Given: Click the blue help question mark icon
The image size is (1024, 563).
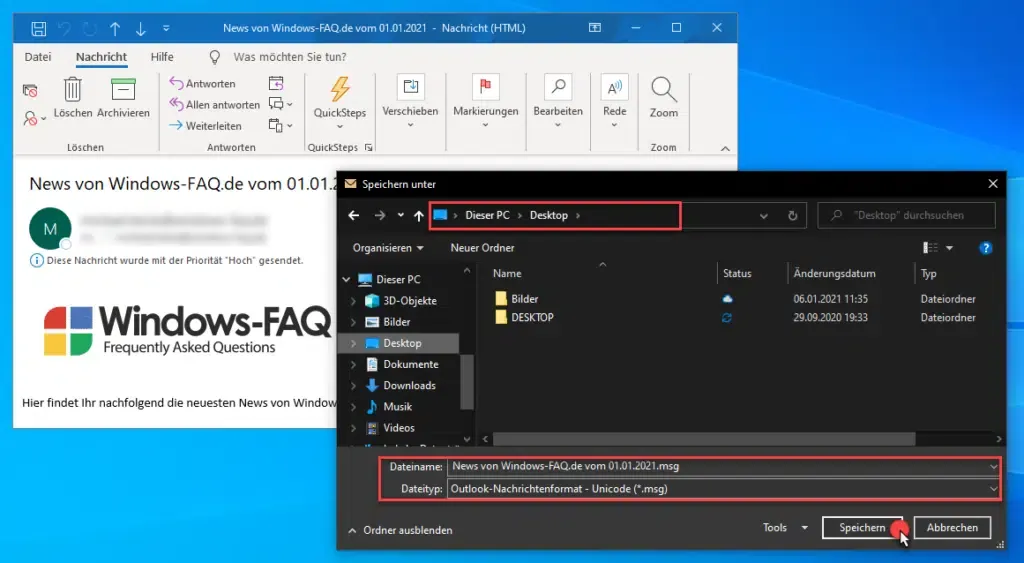Looking at the screenshot, I should 985,248.
